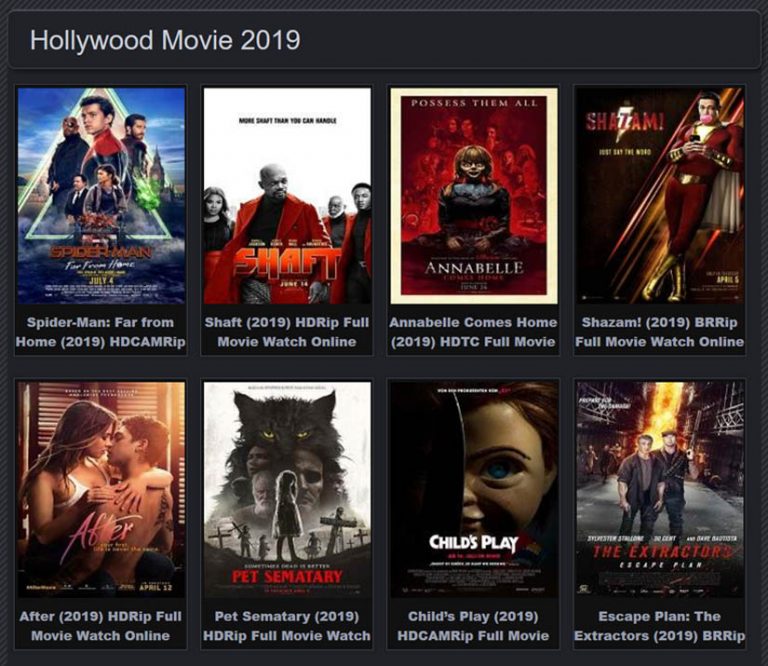Click 'Child's Play (2019) HDCAMRip' title link
Screen dimensions: 768x666
coord(474,626)
